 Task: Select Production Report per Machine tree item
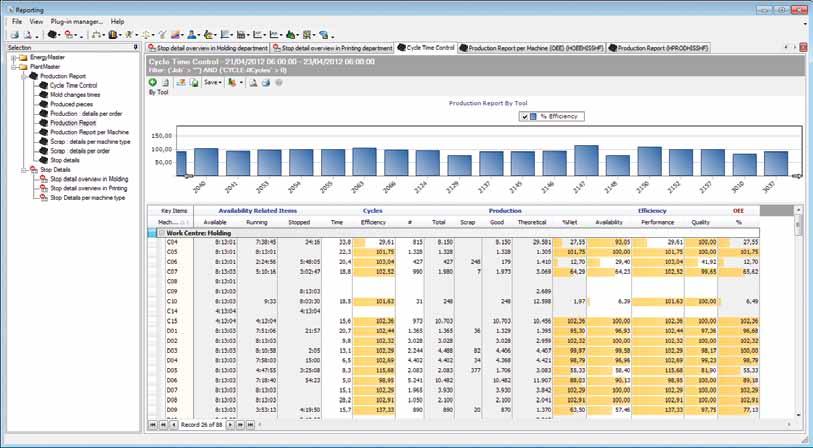pos(89,132)
